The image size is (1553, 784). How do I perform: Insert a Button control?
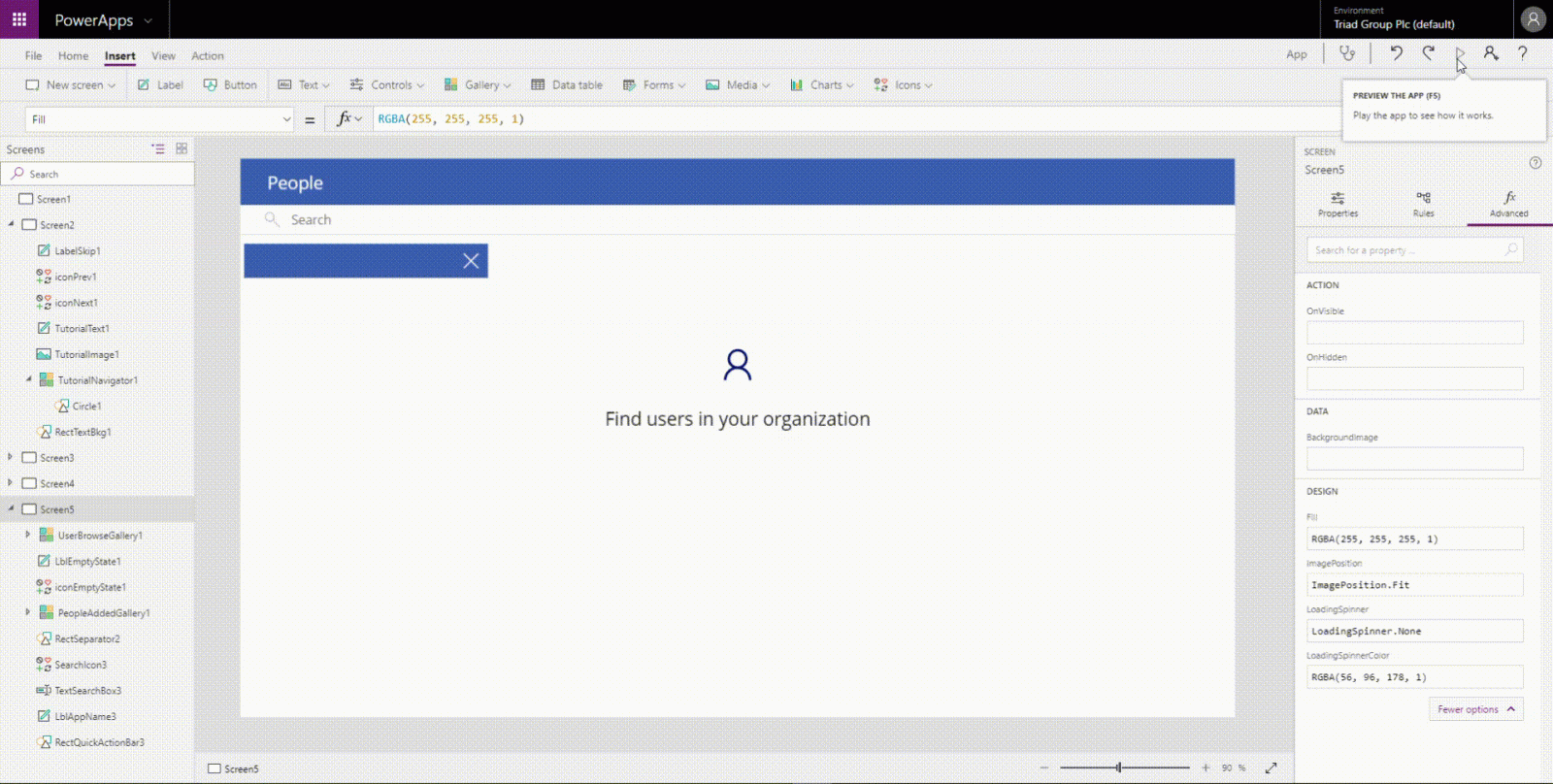click(x=230, y=85)
